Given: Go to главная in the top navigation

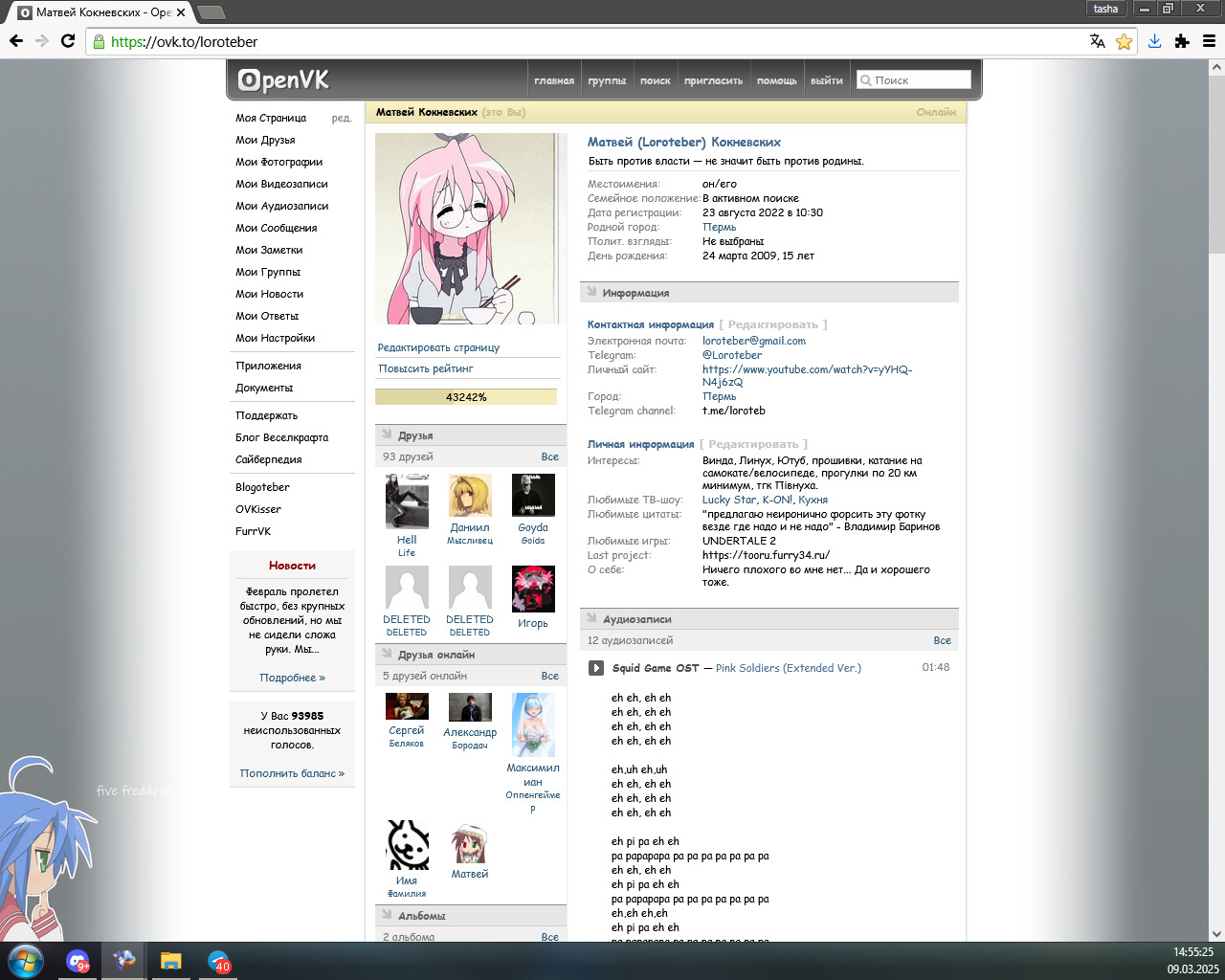Looking at the screenshot, I should tap(554, 80).
